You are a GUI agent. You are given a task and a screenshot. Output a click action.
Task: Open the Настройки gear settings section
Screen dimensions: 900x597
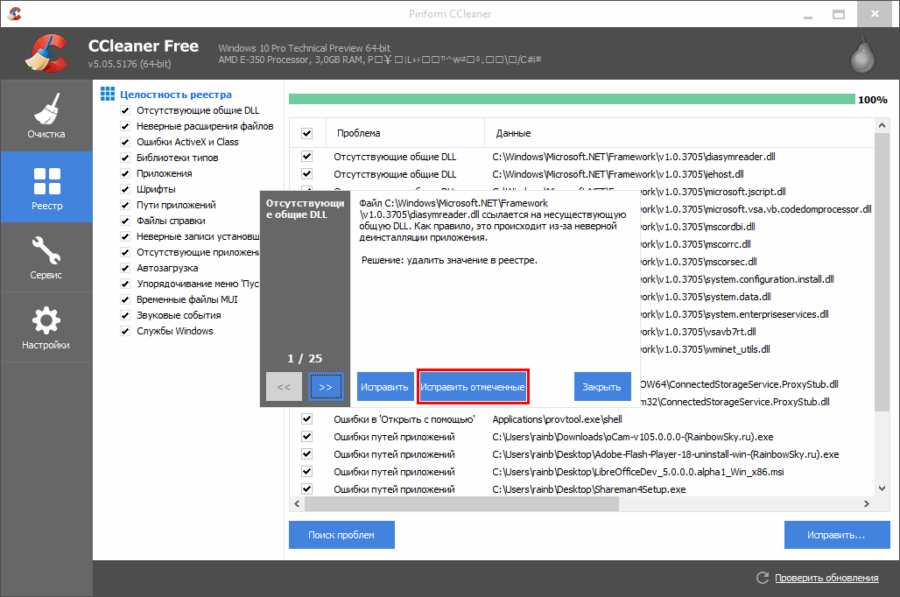(46, 328)
